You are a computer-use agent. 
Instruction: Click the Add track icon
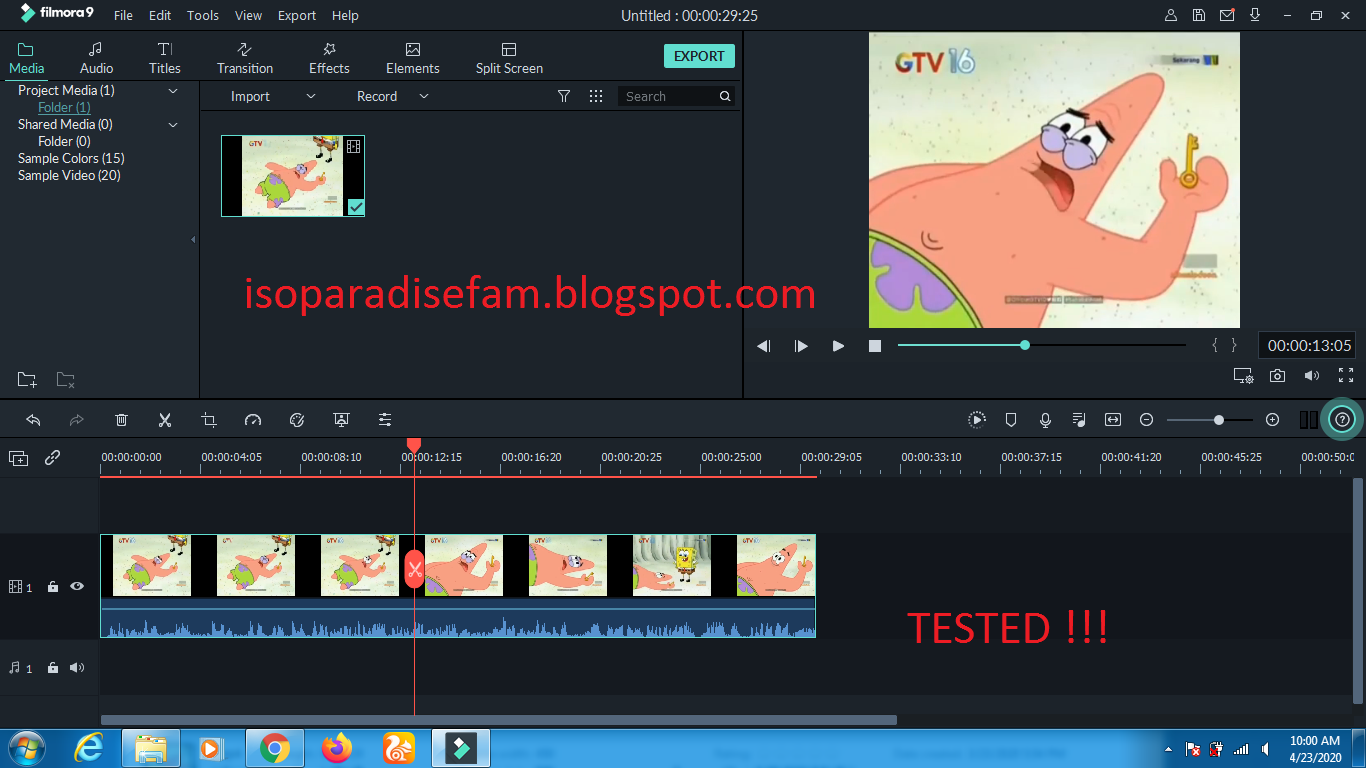pyautogui.click(x=19, y=458)
